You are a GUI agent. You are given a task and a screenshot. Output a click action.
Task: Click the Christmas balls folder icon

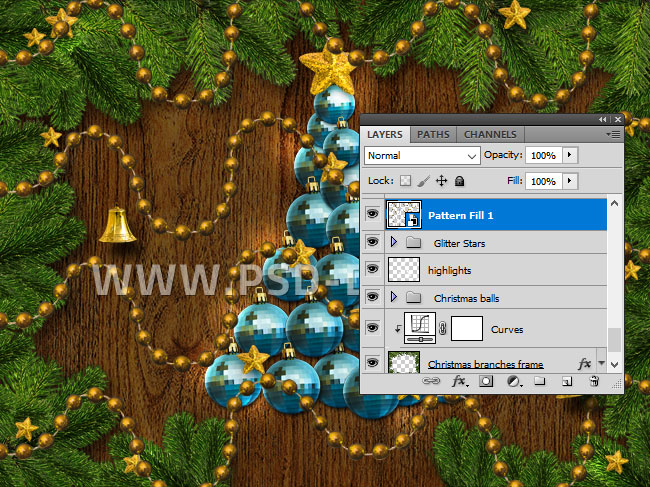413,297
